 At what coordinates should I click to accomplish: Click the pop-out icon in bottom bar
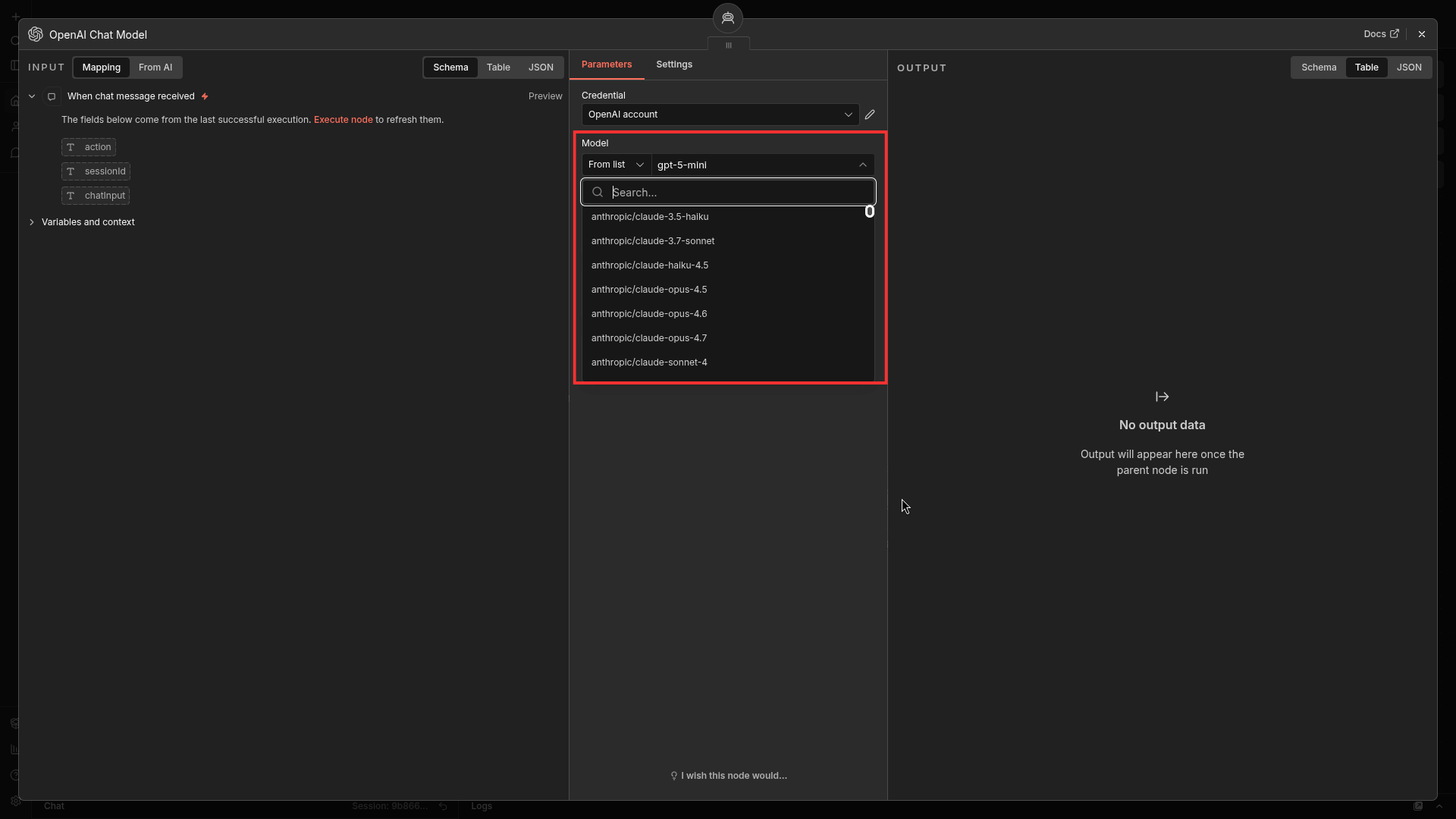pyautogui.click(x=1418, y=806)
